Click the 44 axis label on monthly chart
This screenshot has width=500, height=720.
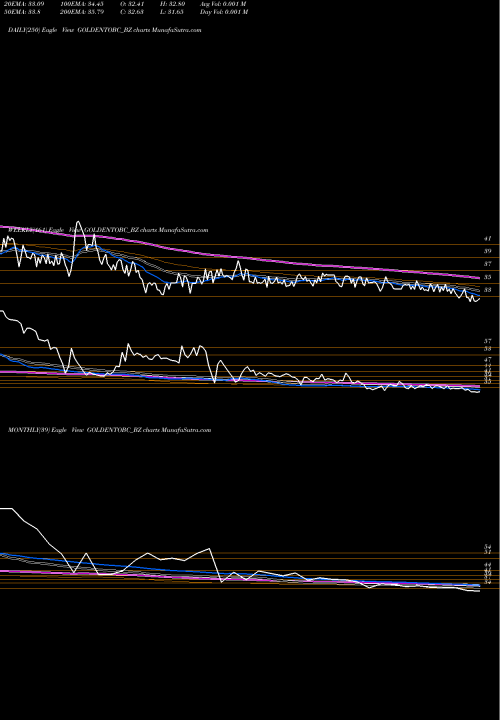pyautogui.click(x=488, y=565)
